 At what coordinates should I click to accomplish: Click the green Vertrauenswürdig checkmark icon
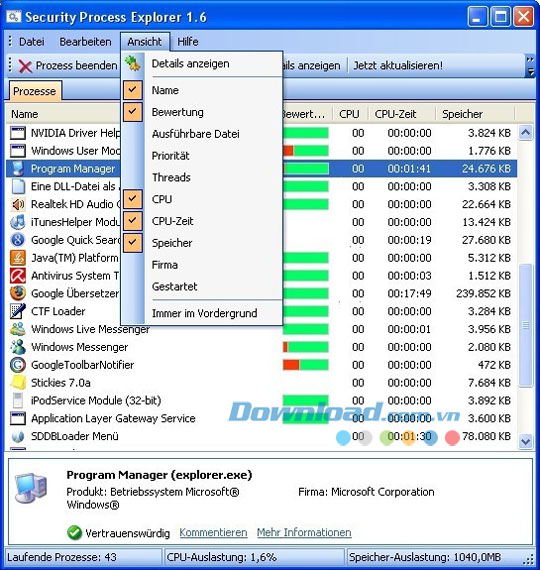pyautogui.click(x=75, y=533)
